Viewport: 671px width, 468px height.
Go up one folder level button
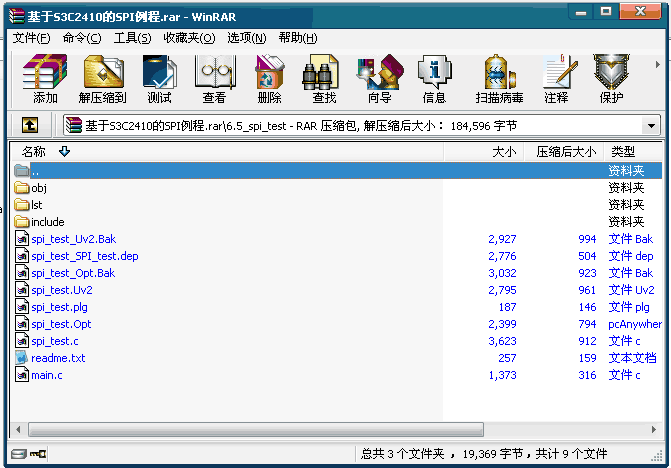[x=30, y=125]
